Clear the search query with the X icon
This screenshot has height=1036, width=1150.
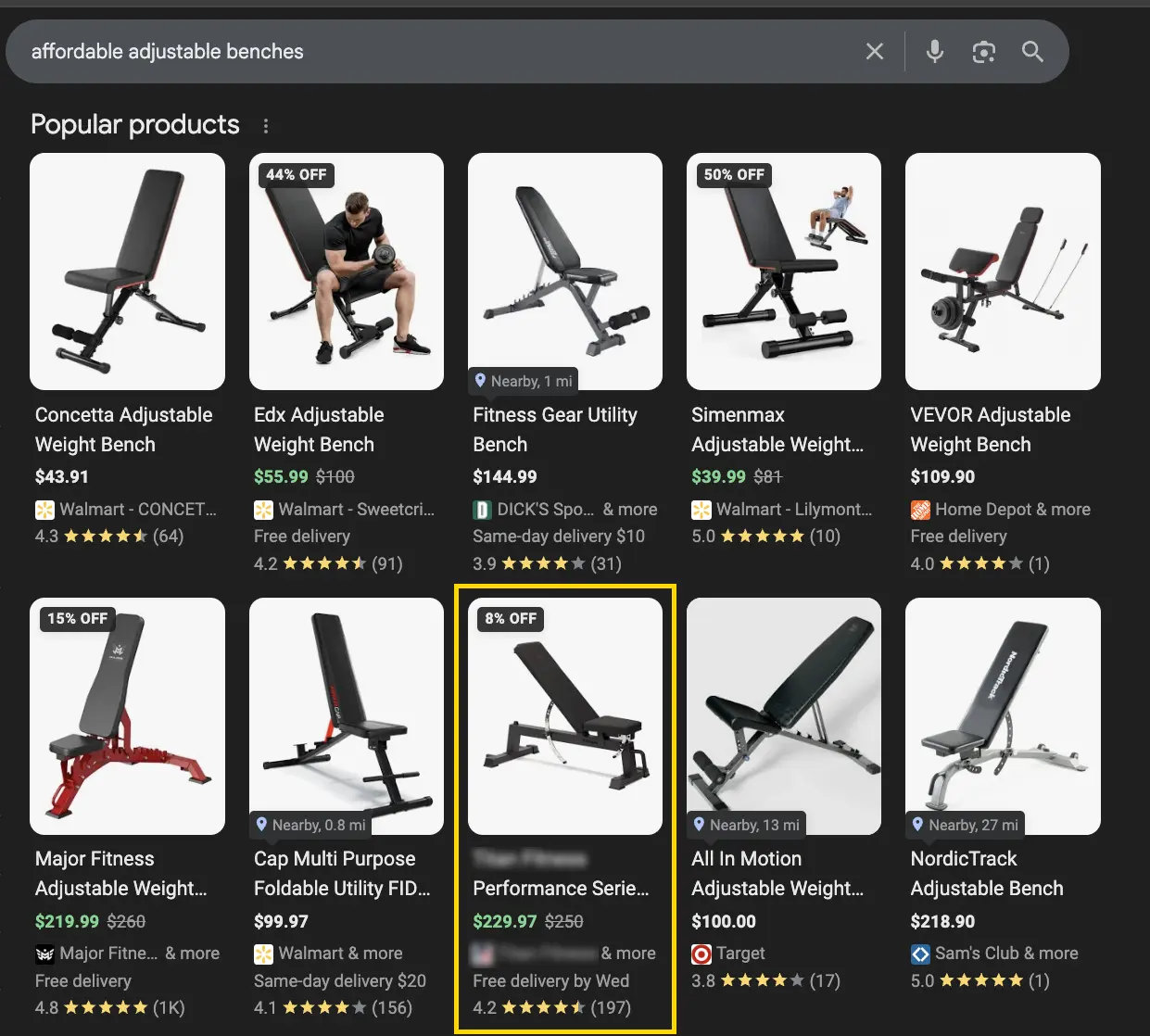874,52
